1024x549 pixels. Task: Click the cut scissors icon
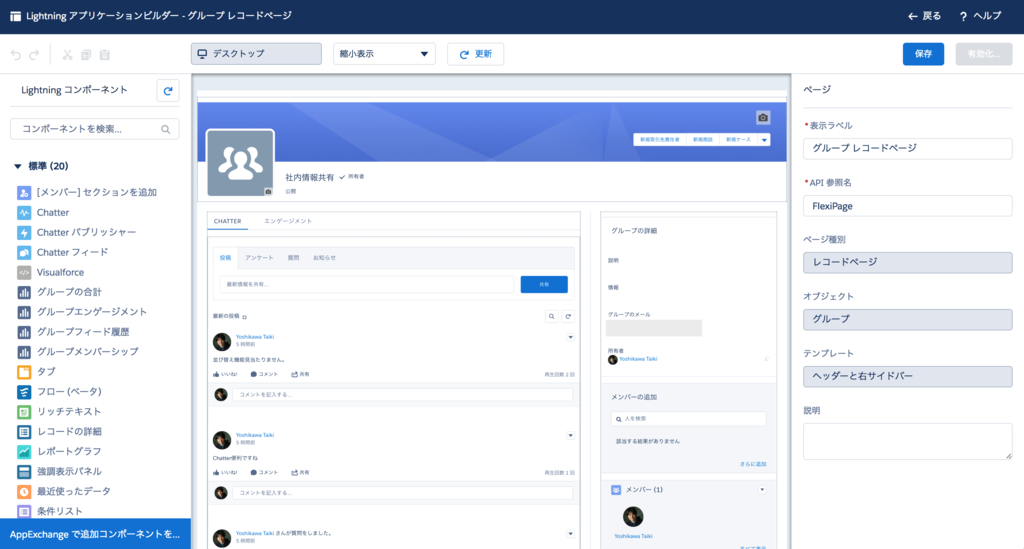(x=67, y=55)
